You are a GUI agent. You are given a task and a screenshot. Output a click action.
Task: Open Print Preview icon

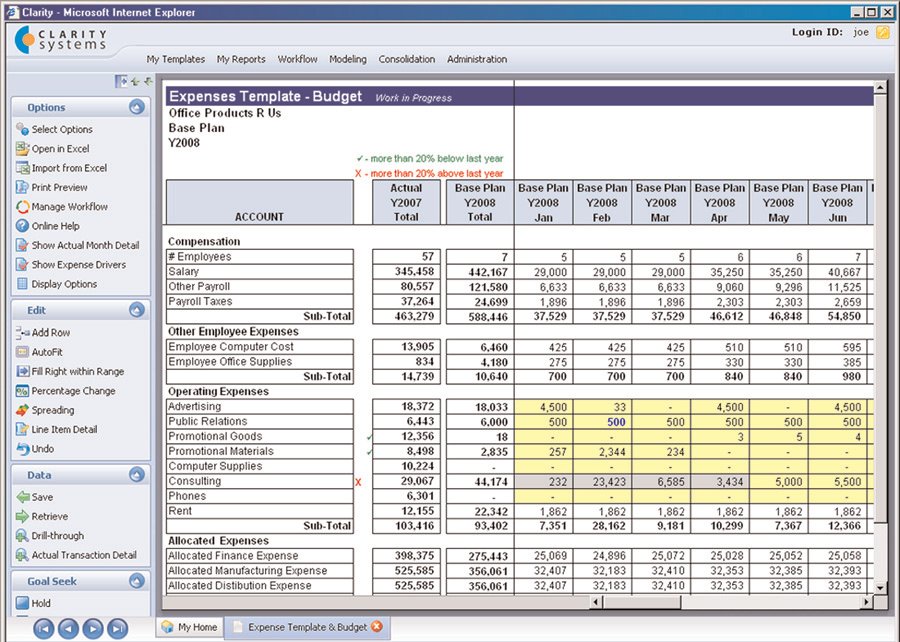(x=22, y=187)
